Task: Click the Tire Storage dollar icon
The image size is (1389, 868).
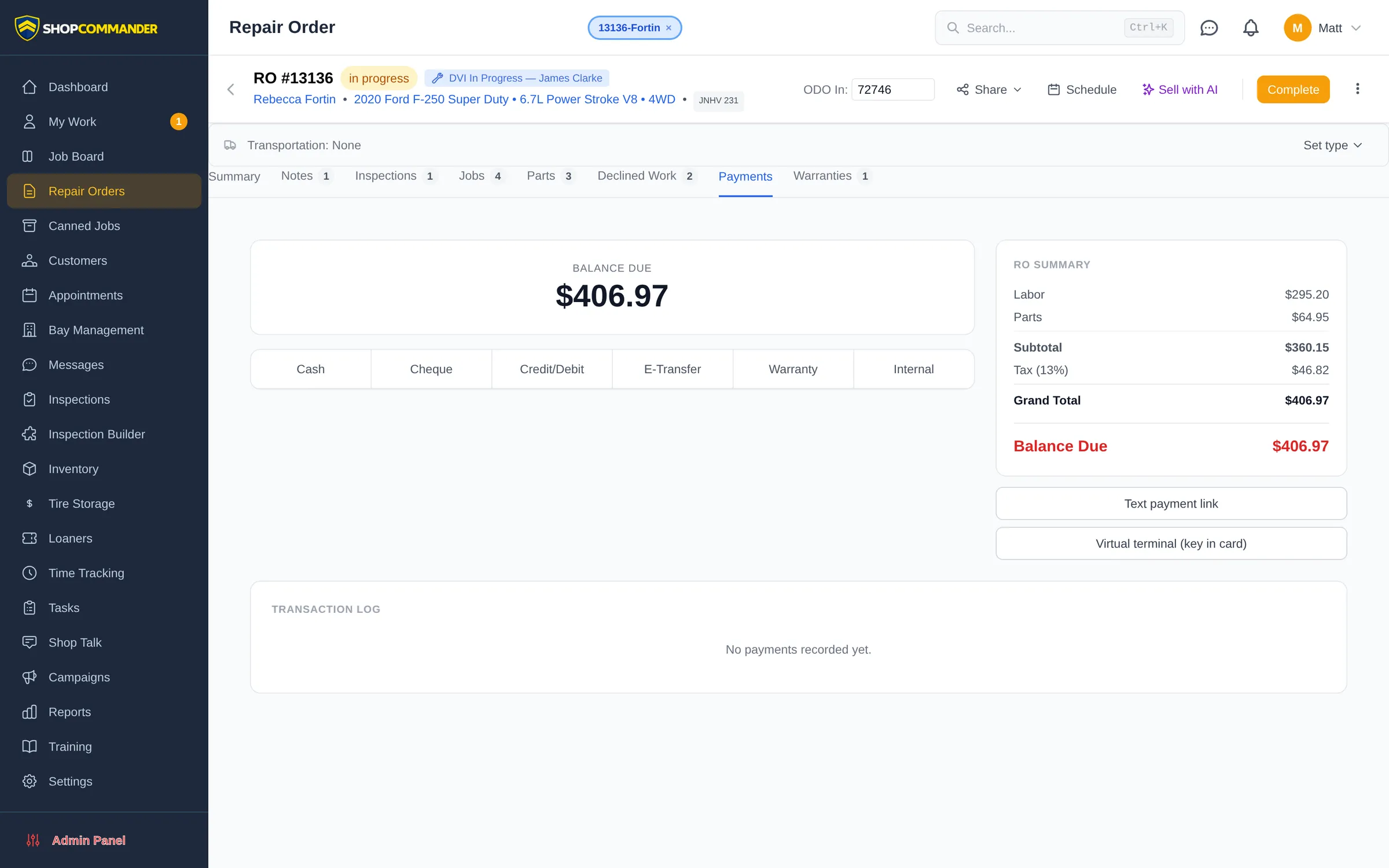Action: pyautogui.click(x=30, y=503)
